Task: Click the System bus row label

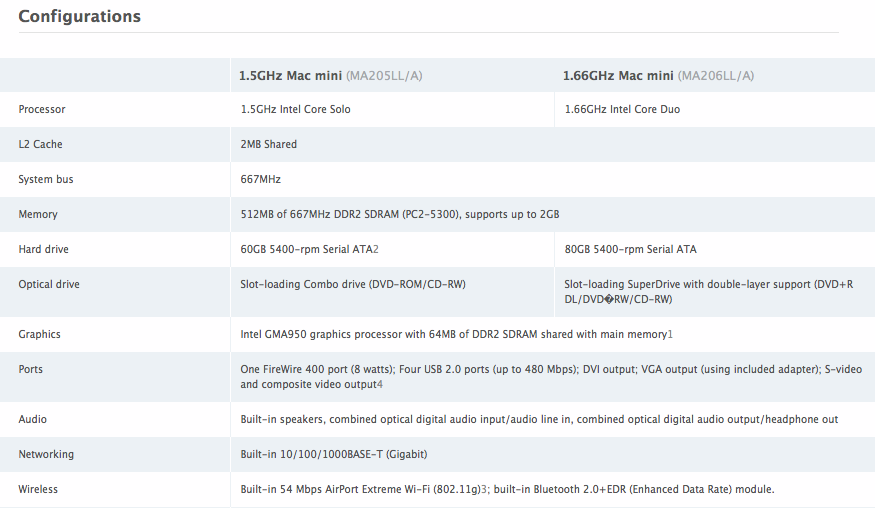Action: coord(46,179)
